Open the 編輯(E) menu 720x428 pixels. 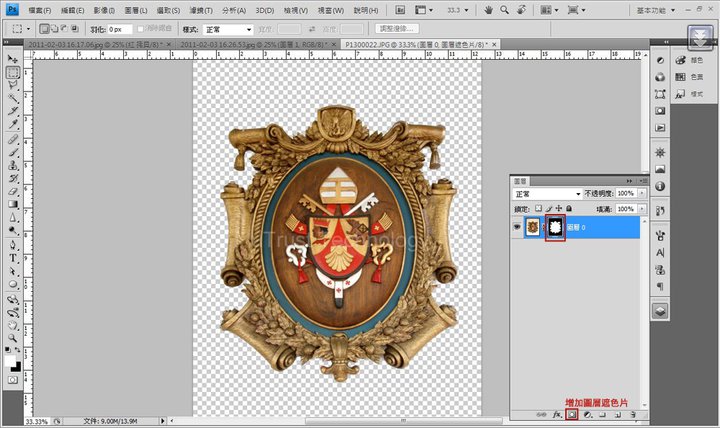point(73,10)
